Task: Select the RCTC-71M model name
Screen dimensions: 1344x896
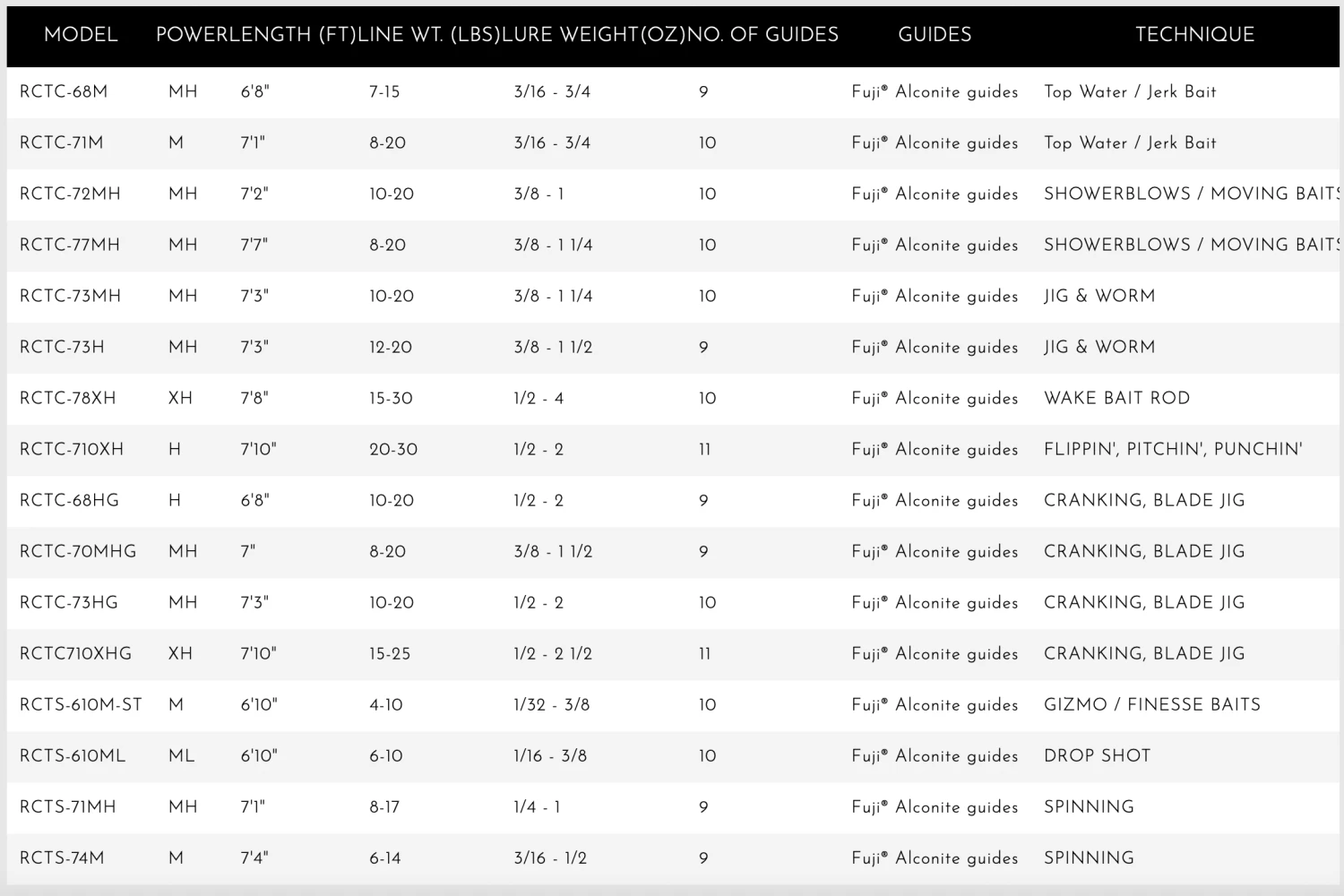Action: click(62, 142)
